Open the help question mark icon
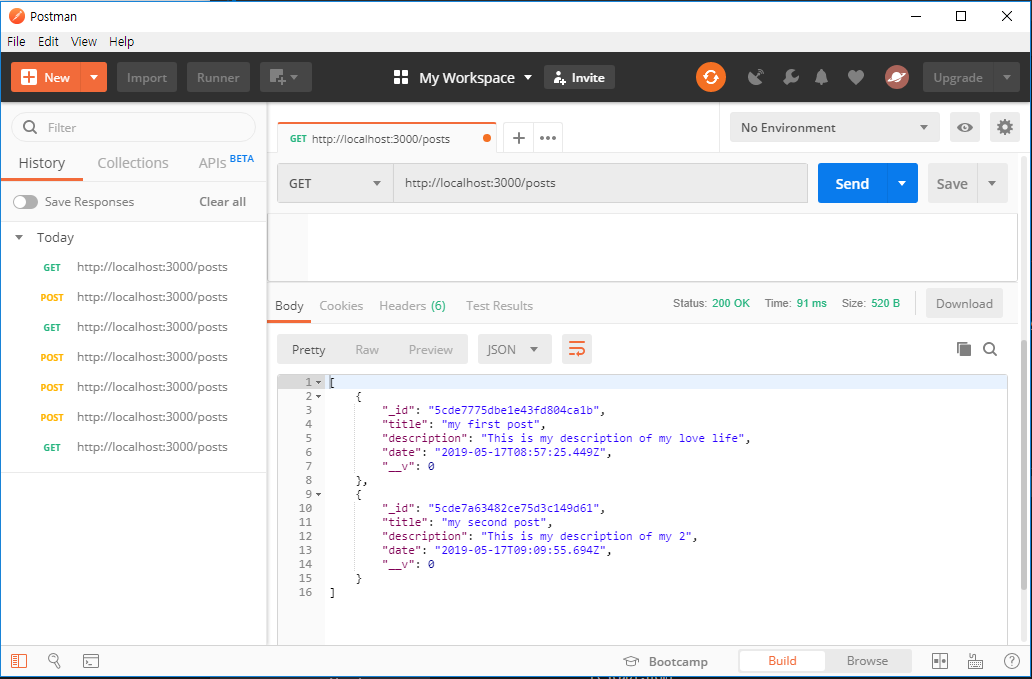Screen dimensions: 1032x679 pos(1012,661)
